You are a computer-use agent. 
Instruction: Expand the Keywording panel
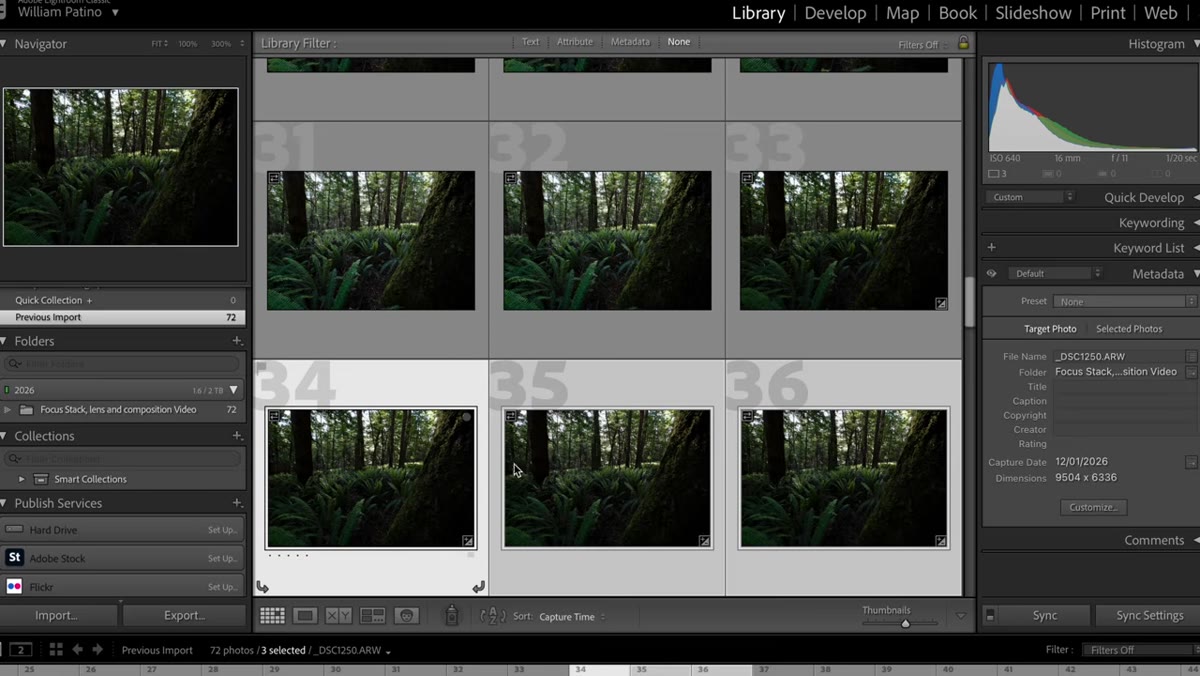(x=1197, y=223)
